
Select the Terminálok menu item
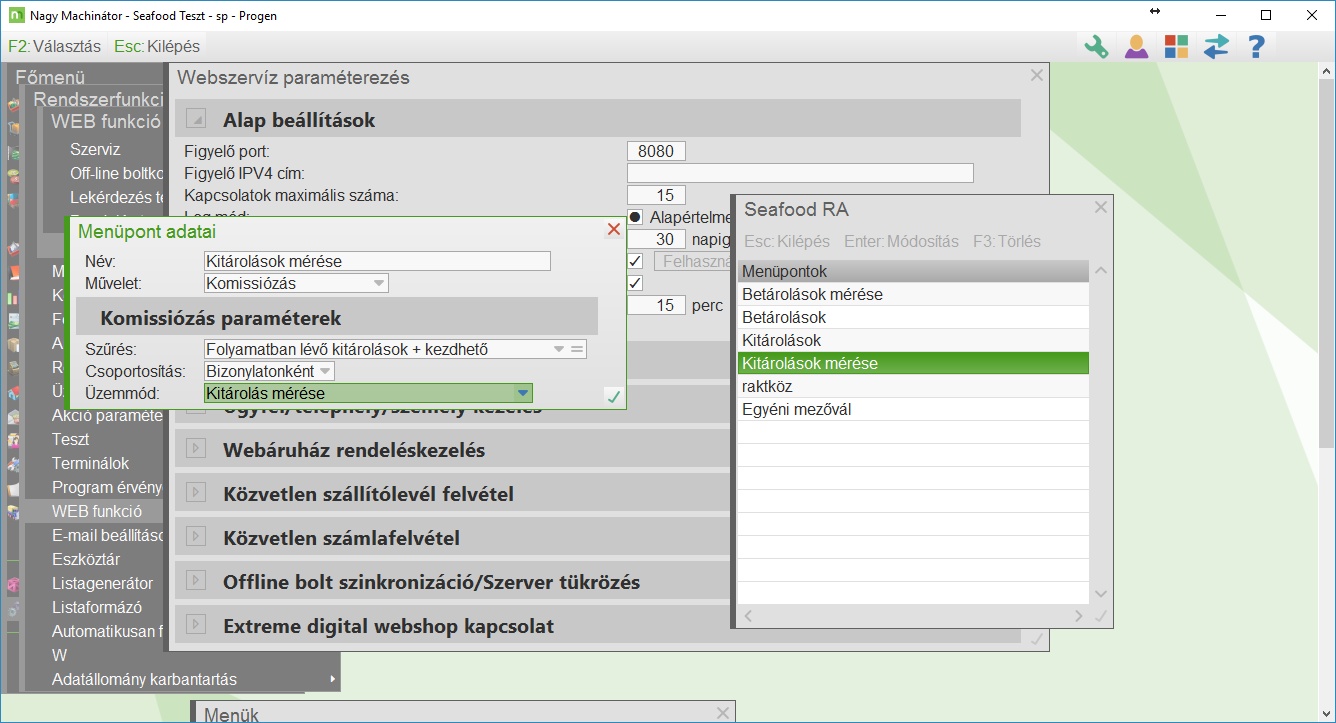tap(91, 463)
